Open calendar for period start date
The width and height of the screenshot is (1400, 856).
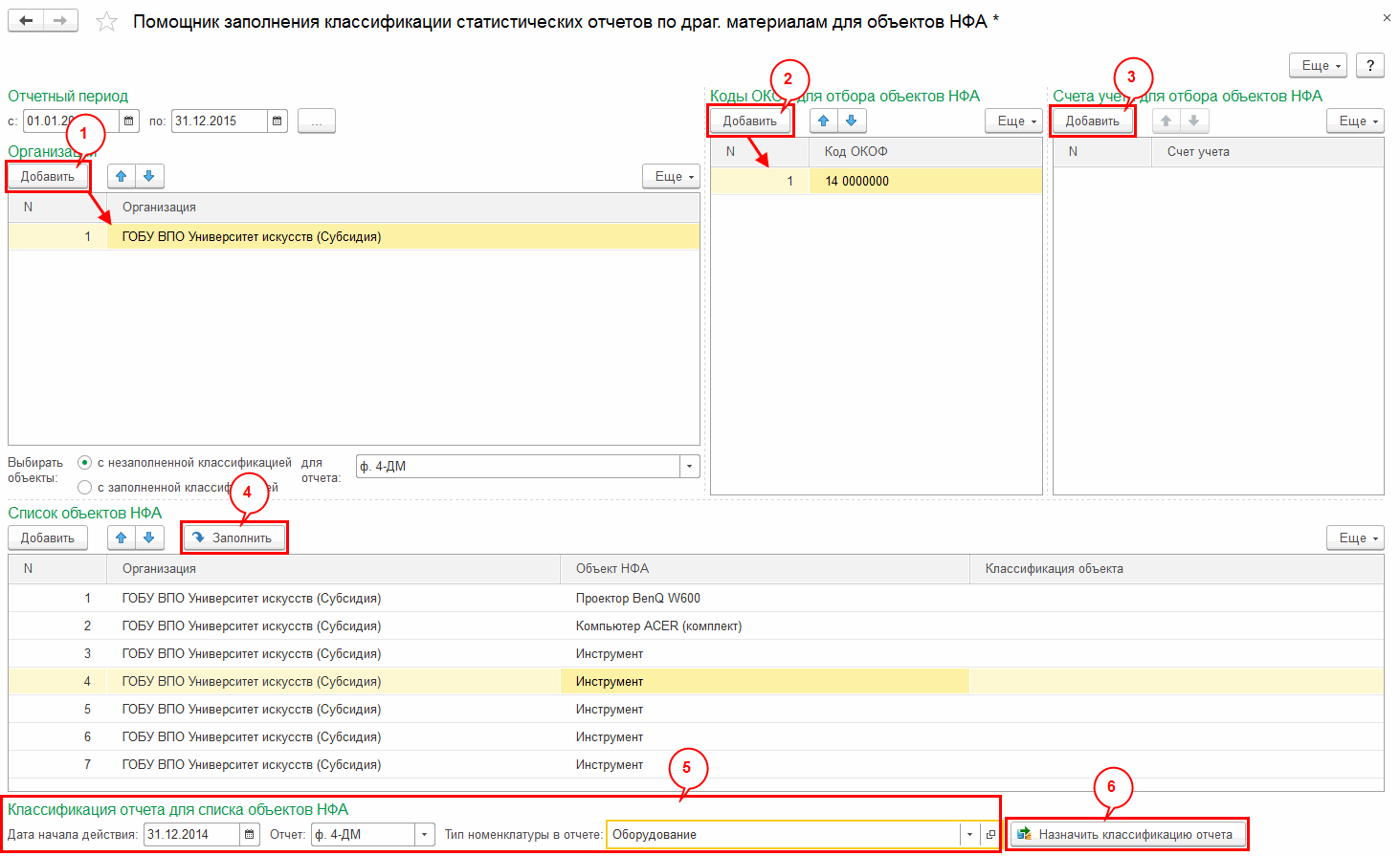click(129, 121)
